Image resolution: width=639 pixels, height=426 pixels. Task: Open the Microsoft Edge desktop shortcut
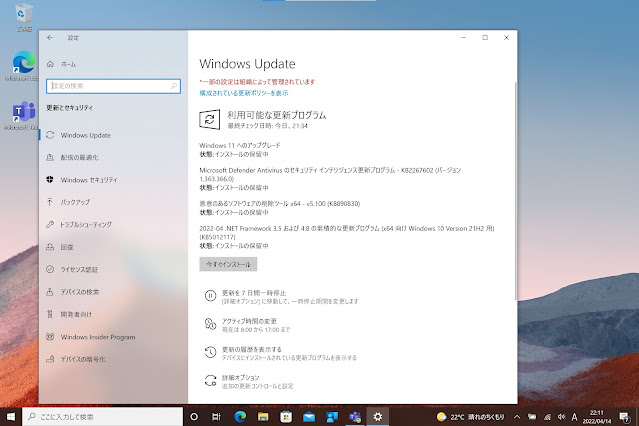(x=23, y=66)
